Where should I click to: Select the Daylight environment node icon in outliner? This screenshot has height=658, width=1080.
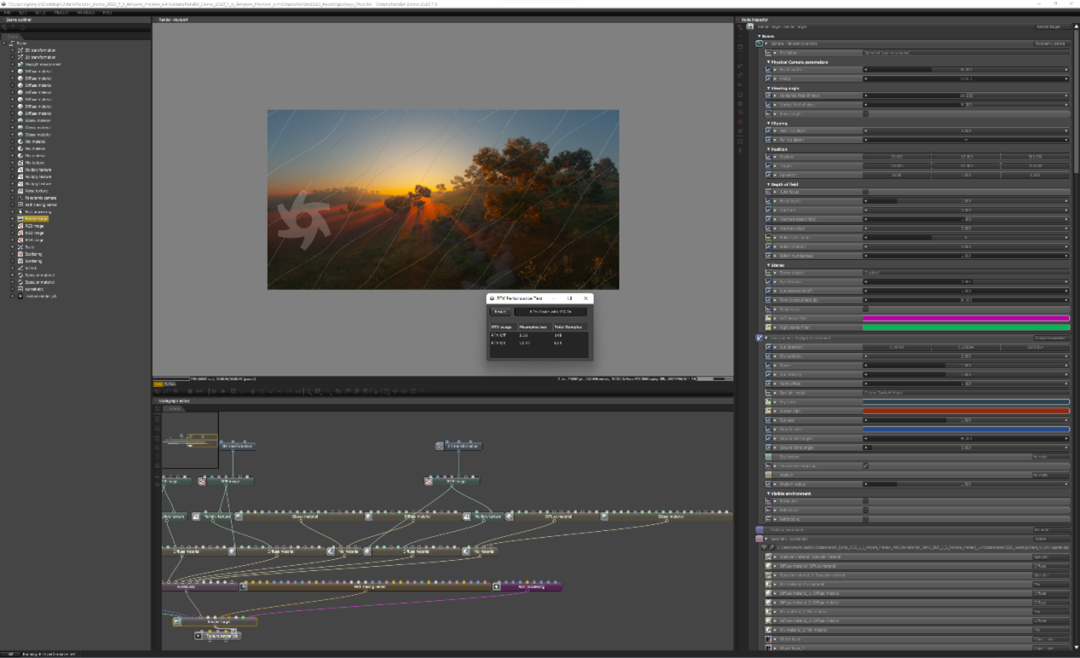click(x=19, y=64)
